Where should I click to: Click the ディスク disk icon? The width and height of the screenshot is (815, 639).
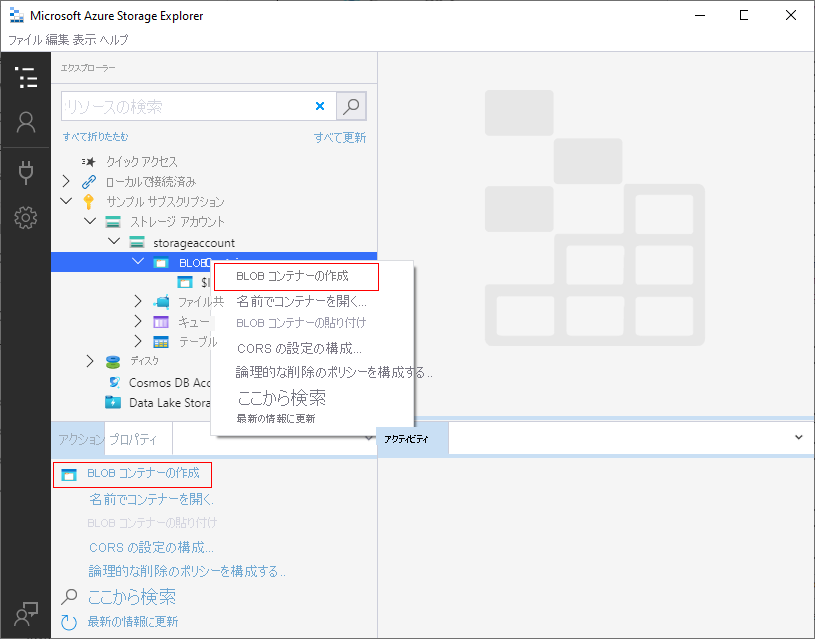tap(113, 361)
